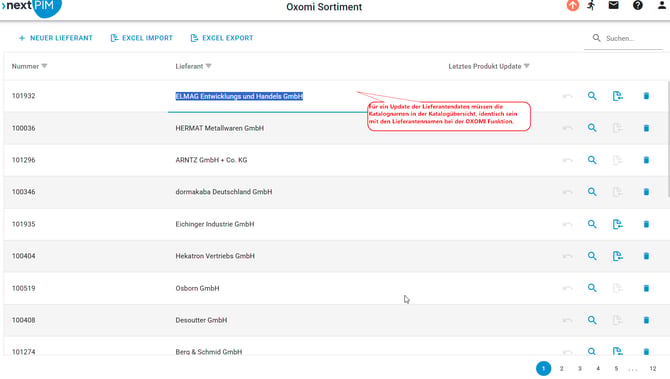Image resolution: width=670 pixels, height=379 pixels.
Task: Select supplier ARNTZ GmbH + Co. KG
Action: point(211,160)
